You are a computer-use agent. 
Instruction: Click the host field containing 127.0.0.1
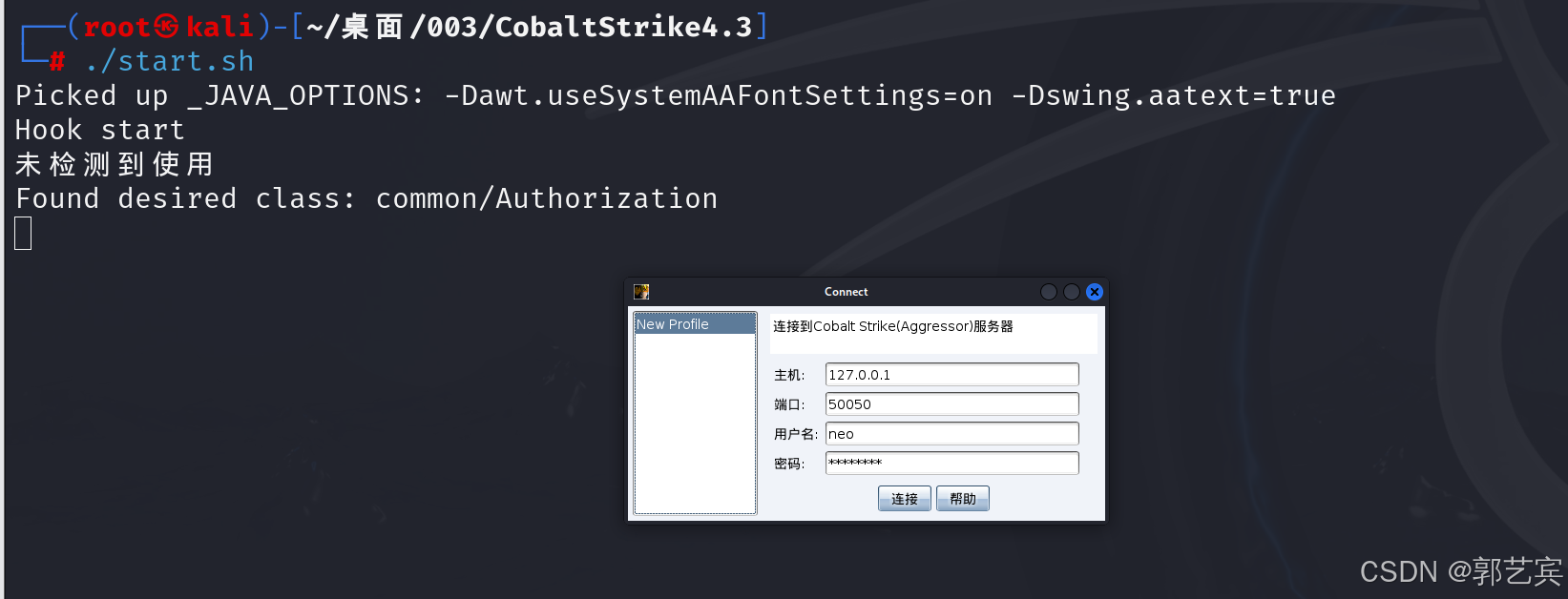951,375
